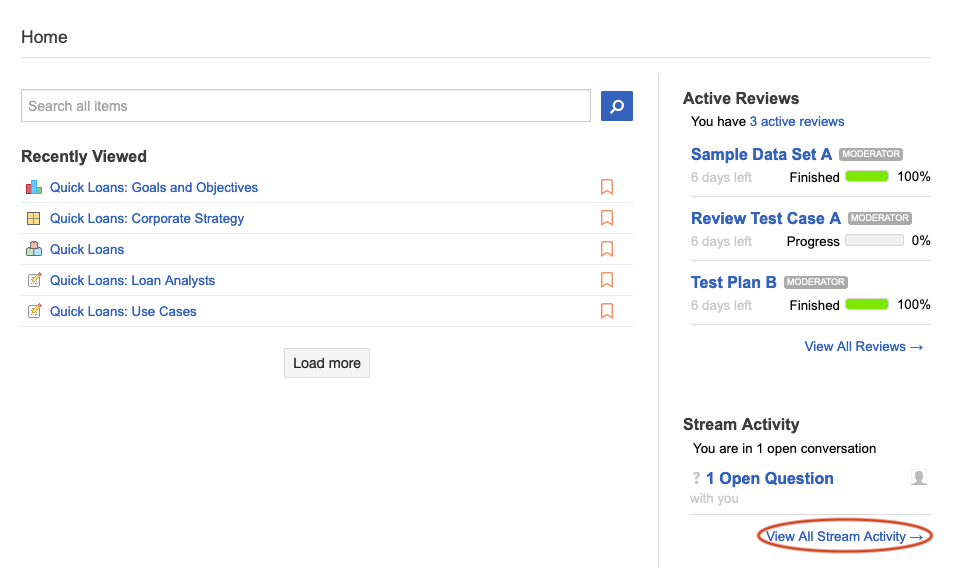Focus the Search all items field
The height and width of the screenshot is (568, 954).
(x=306, y=106)
